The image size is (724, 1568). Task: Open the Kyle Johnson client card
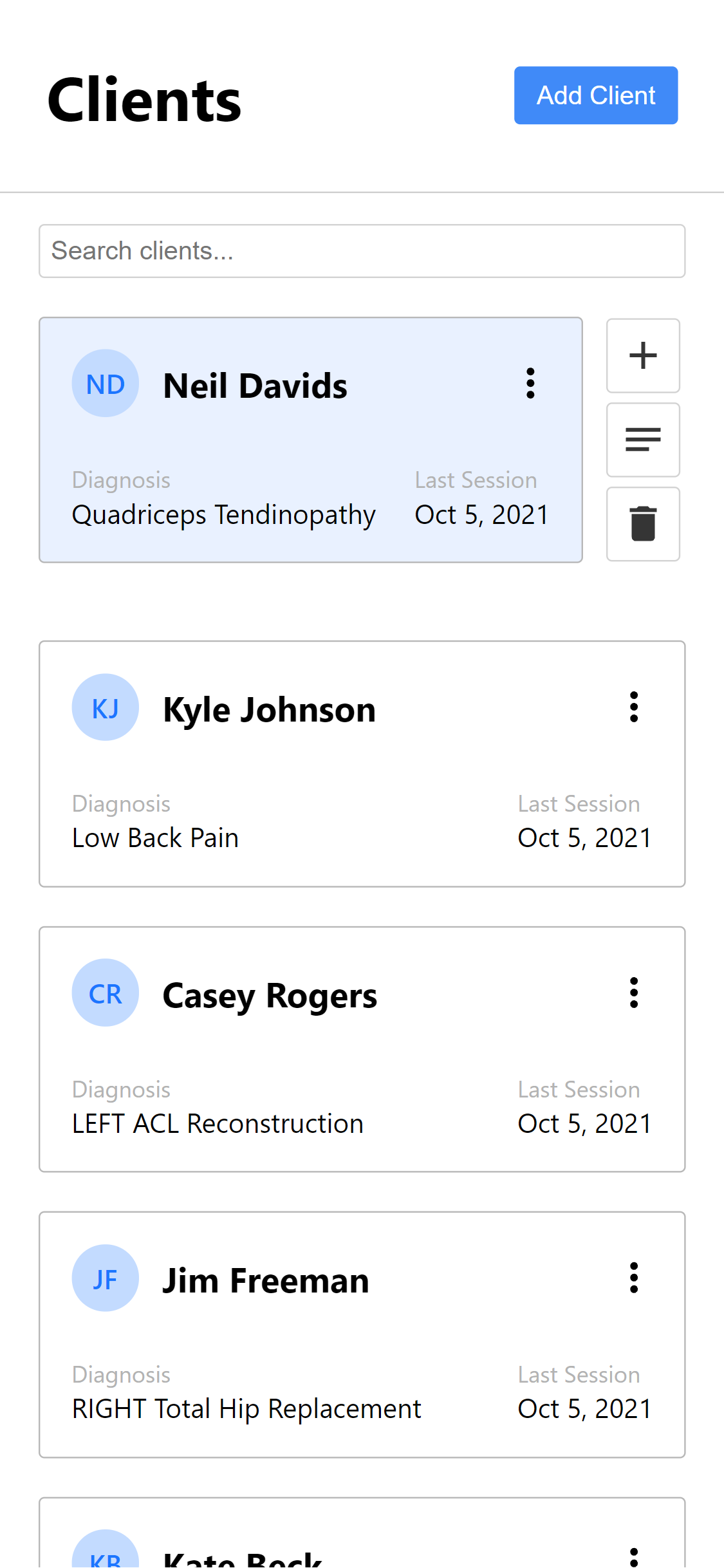362,764
